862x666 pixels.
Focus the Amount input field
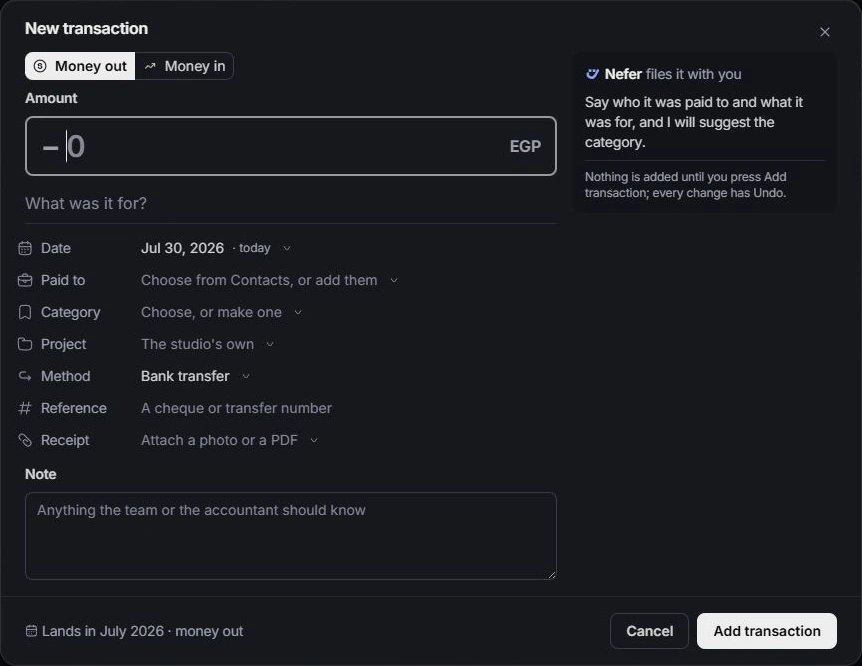tap(290, 146)
